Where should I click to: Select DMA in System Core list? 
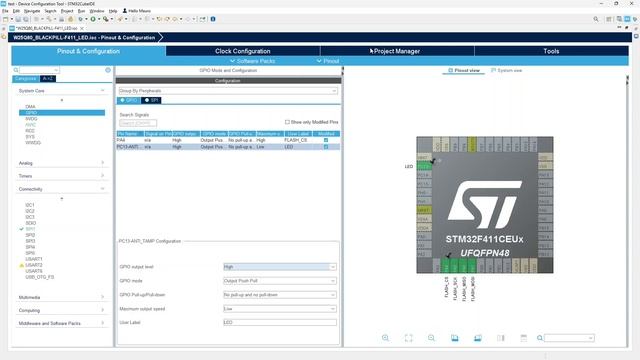point(30,107)
